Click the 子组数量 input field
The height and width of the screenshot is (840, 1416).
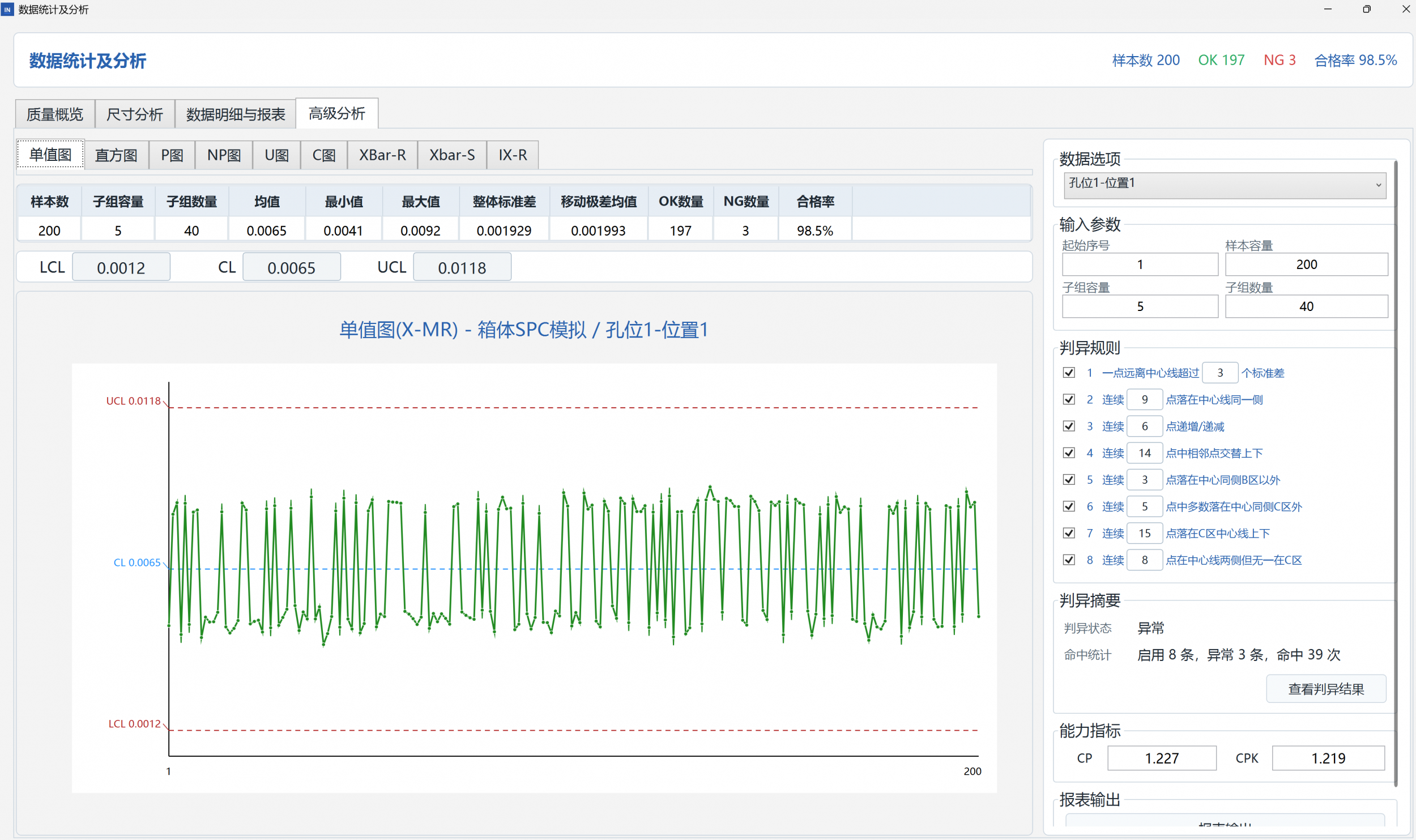pos(1306,306)
